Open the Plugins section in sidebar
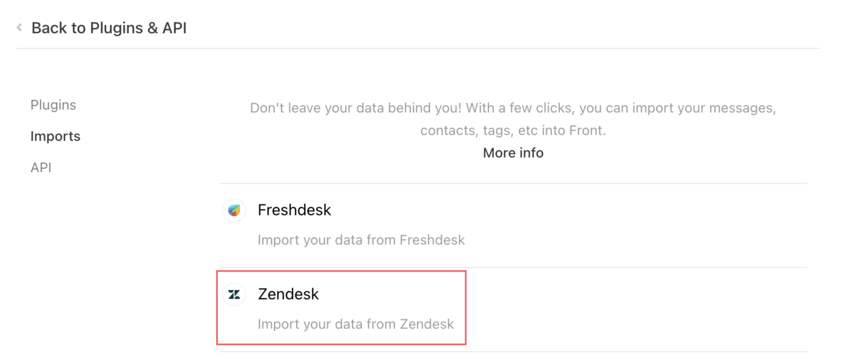 point(53,105)
